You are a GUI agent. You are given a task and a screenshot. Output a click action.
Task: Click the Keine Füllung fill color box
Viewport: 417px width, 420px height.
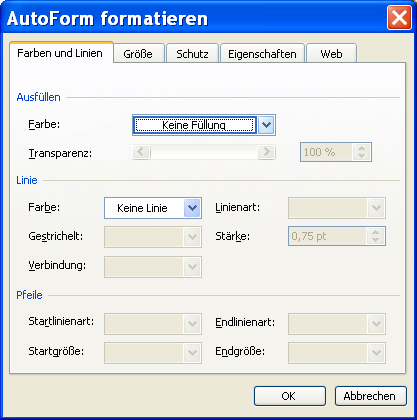(195, 125)
